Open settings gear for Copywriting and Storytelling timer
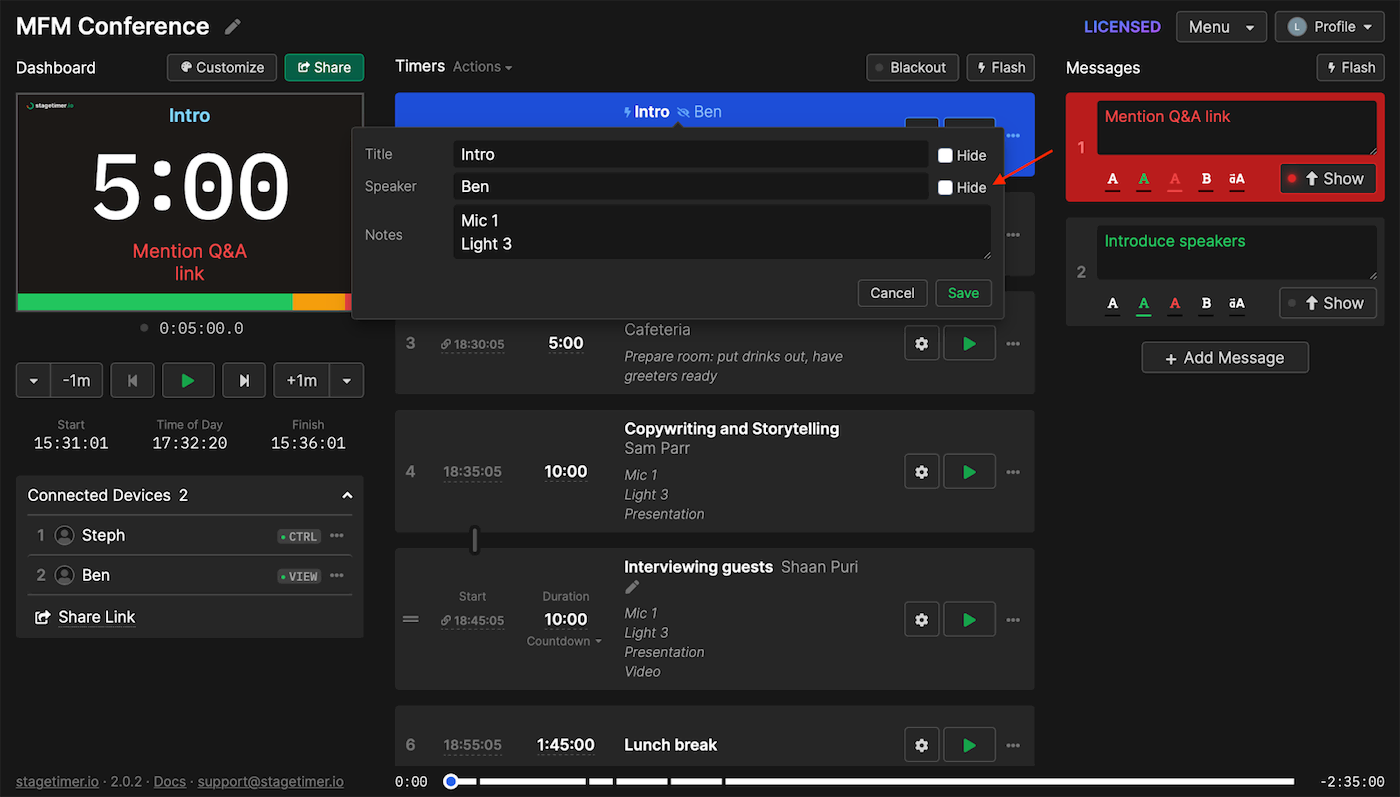 921,471
